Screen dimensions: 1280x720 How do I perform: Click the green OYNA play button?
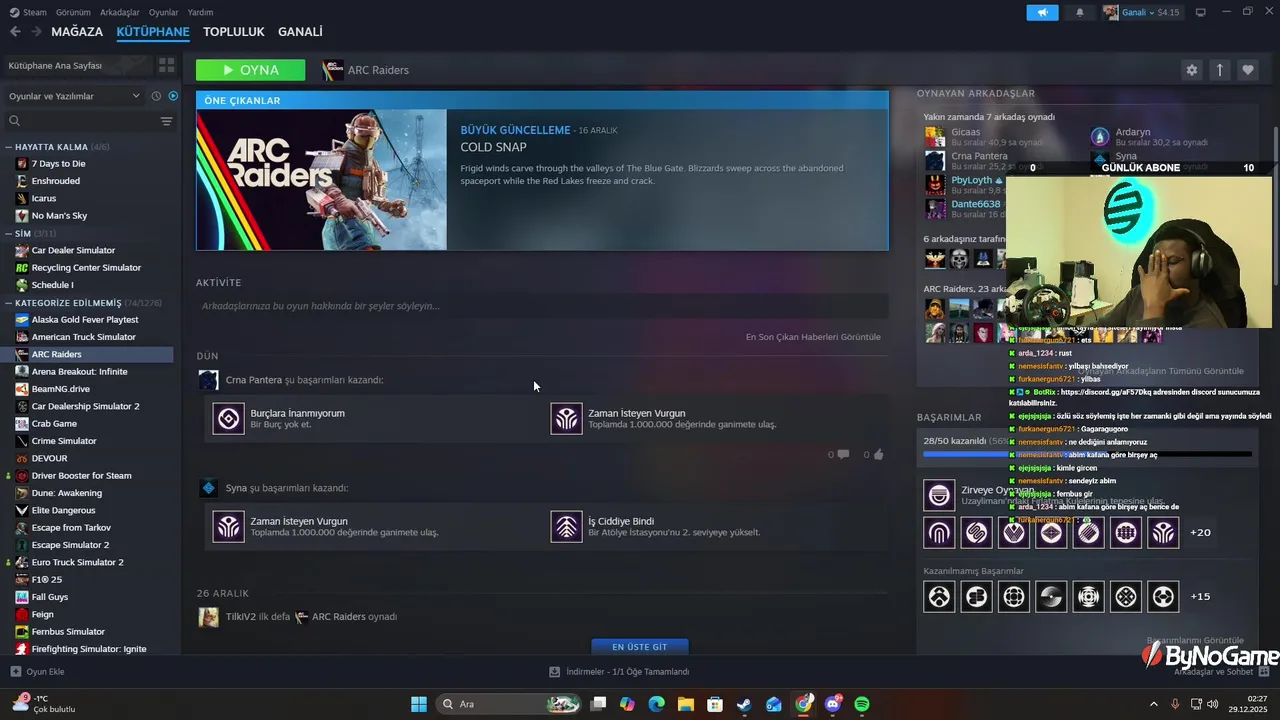251,70
